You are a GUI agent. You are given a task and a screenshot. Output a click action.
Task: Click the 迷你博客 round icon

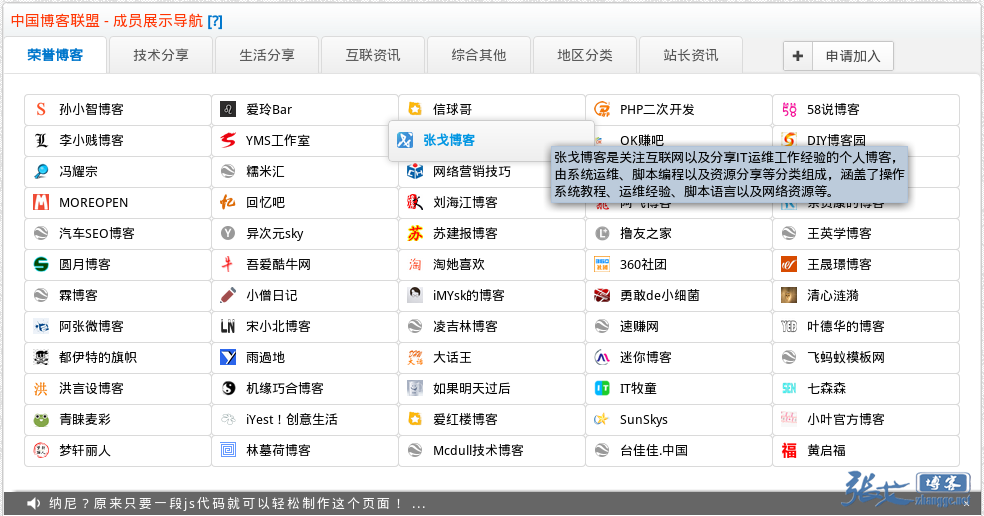(602, 357)
